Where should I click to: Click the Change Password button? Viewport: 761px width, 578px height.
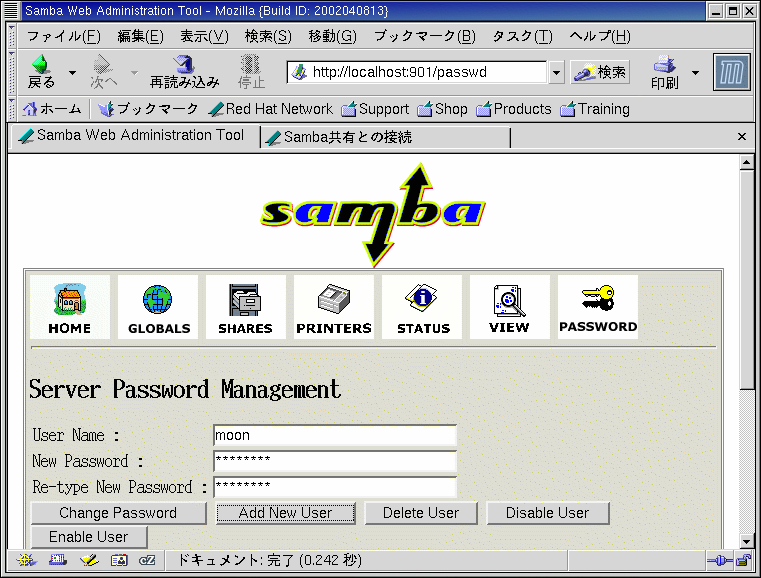118,513
